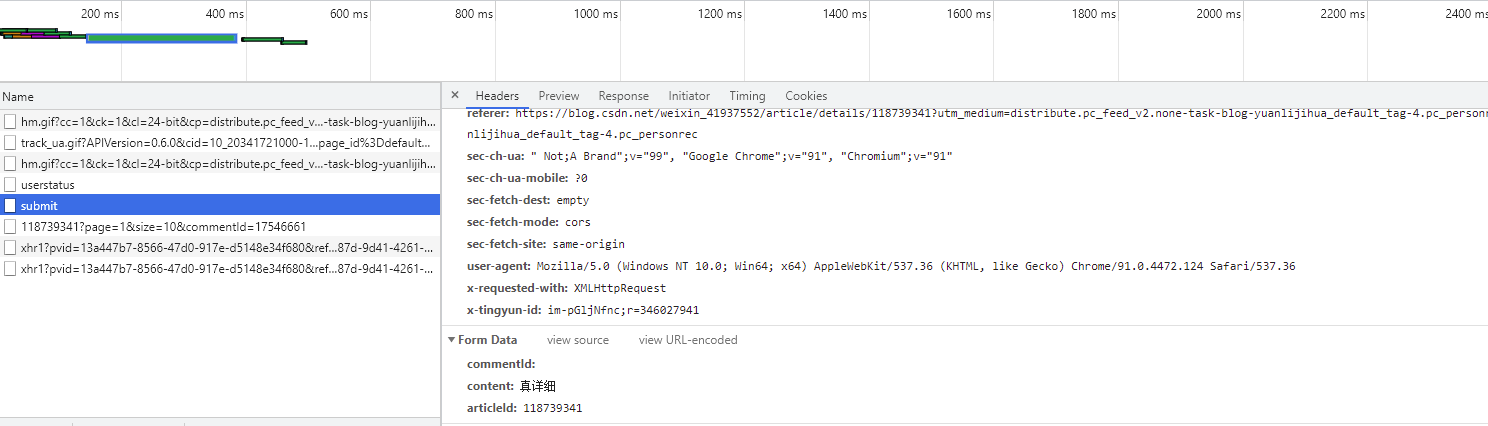This screenshot has width=1488, height=426.
Task: Select the first xhr1?pvid request entry
Action: (226, 248)
